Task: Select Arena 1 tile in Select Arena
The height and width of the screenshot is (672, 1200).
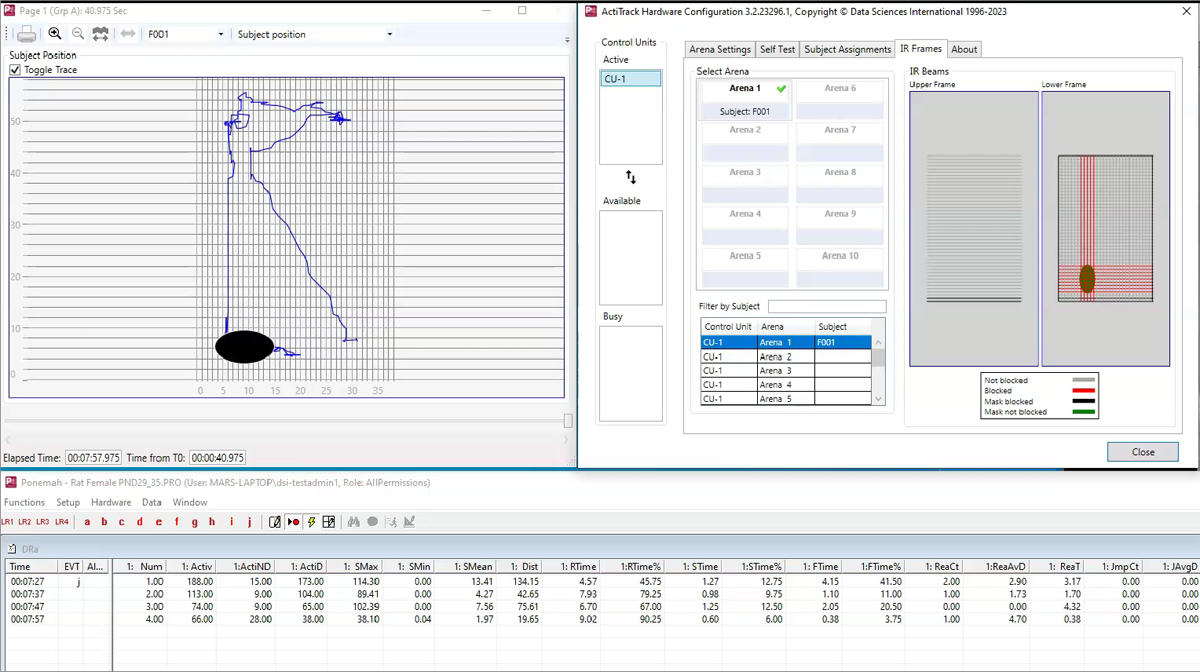Action: (744, 99)
